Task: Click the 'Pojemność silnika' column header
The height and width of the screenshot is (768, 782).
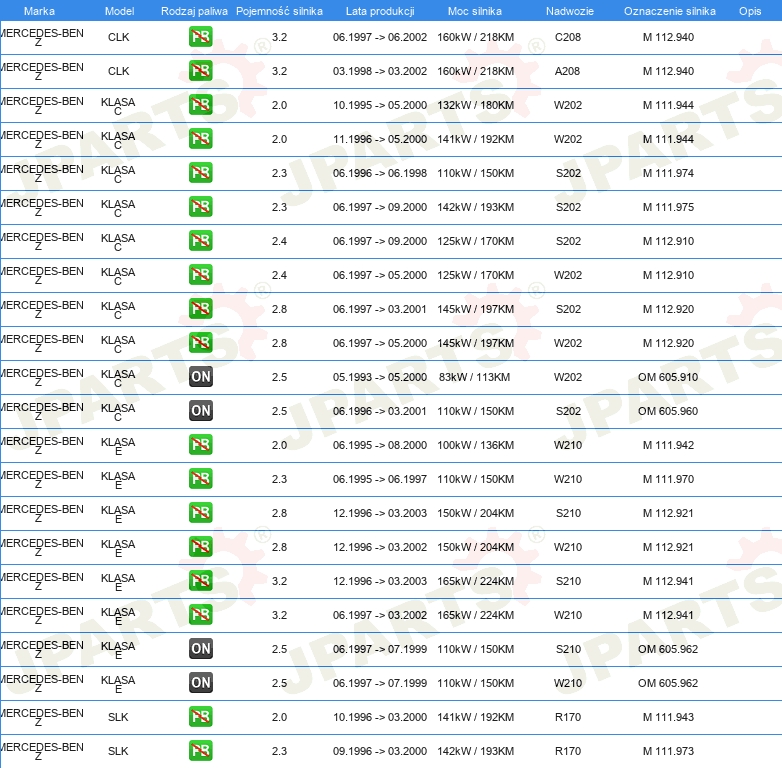Action: pos(280,11)
